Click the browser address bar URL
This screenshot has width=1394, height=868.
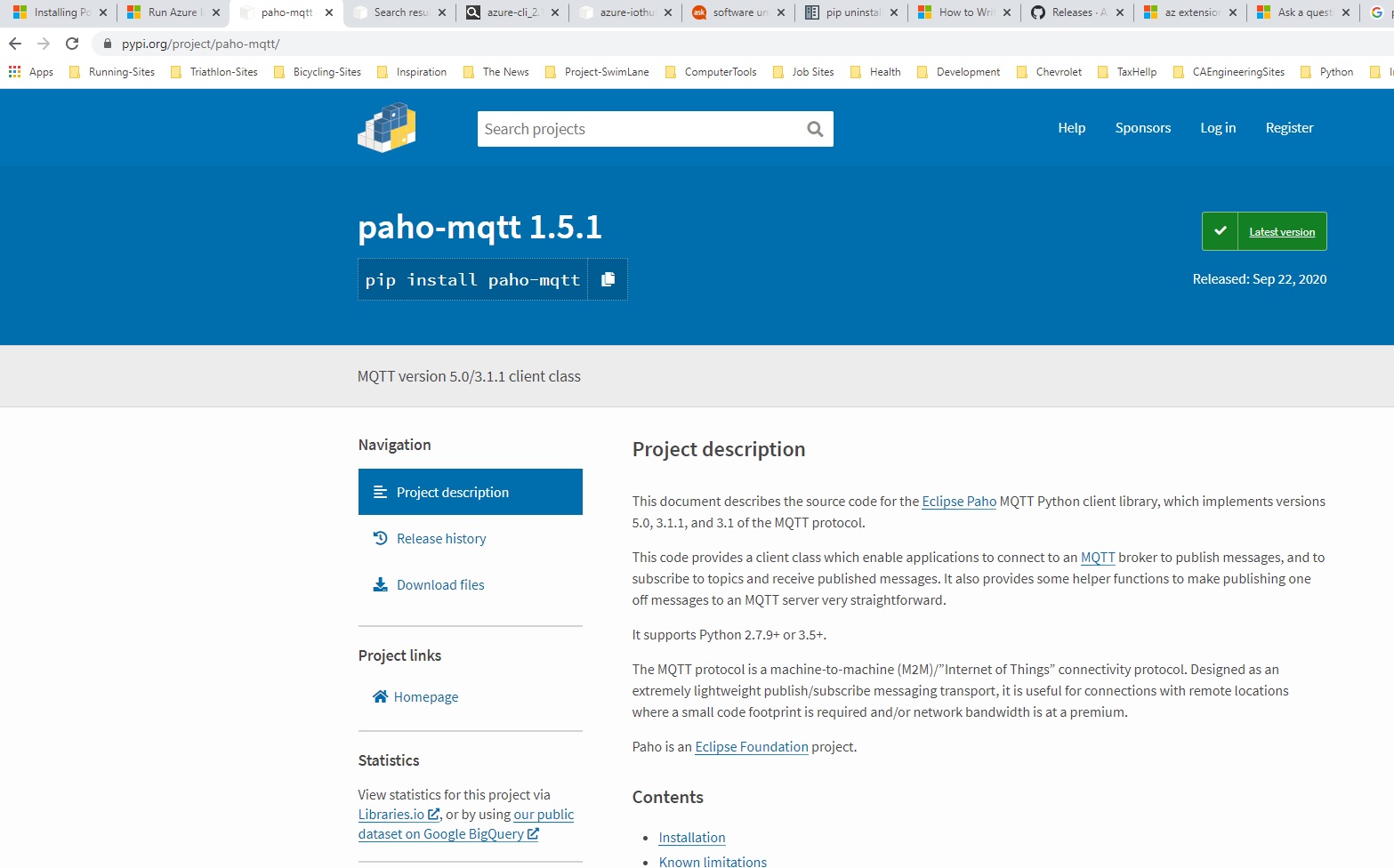pyautogui.click(x=201, y=44)
